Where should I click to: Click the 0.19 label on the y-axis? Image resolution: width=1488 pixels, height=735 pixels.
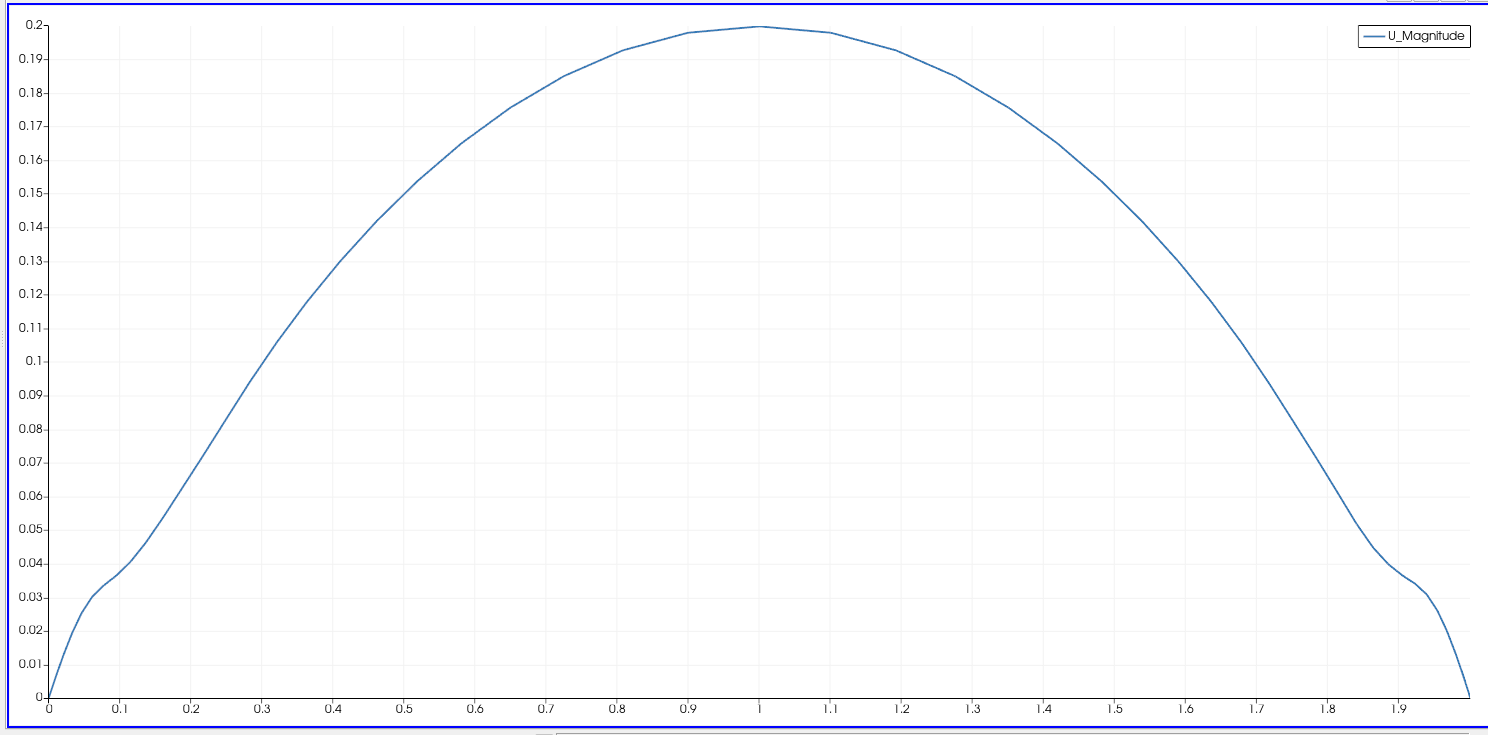pyautogui.click(x=31, y=59)
